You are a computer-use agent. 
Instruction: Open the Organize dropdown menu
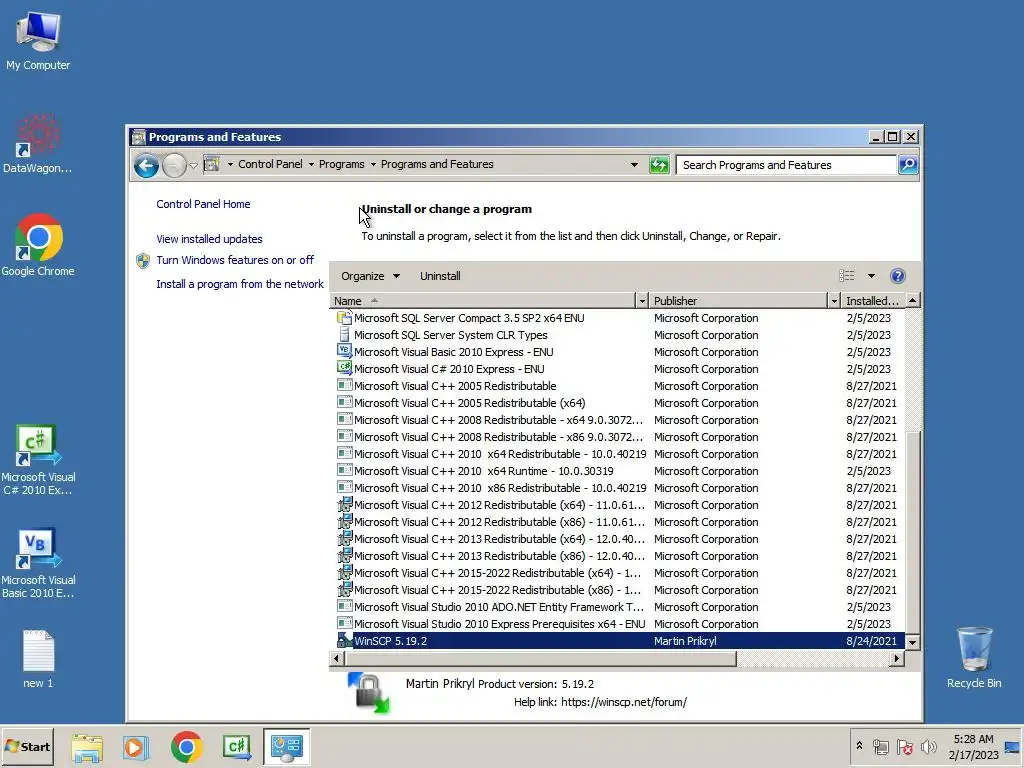pos(370,276)
